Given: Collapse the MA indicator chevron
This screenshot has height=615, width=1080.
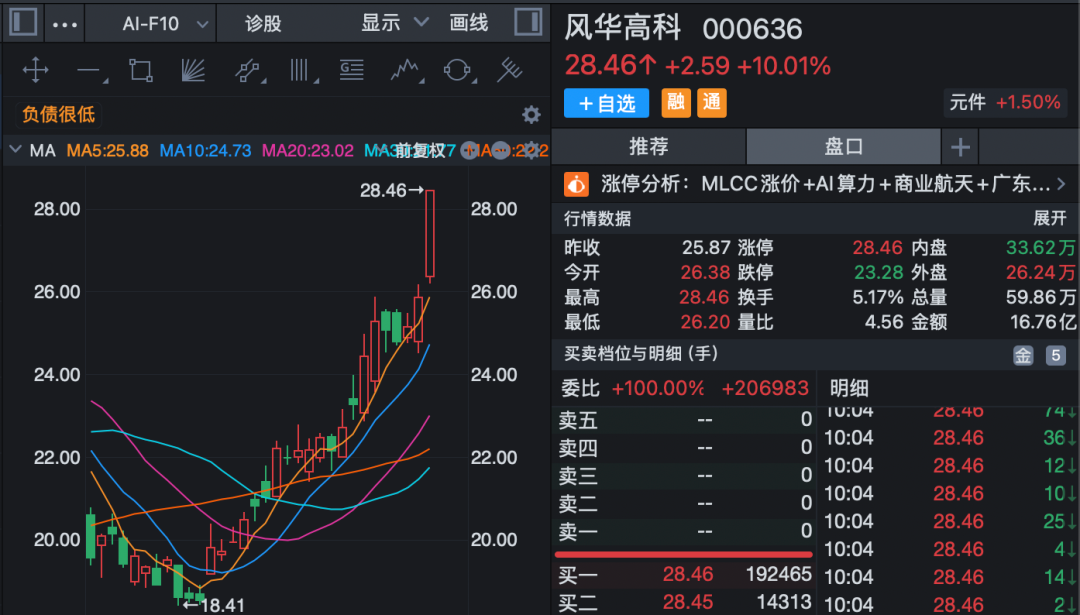Looking at the screenshot, I should [15, 149].
